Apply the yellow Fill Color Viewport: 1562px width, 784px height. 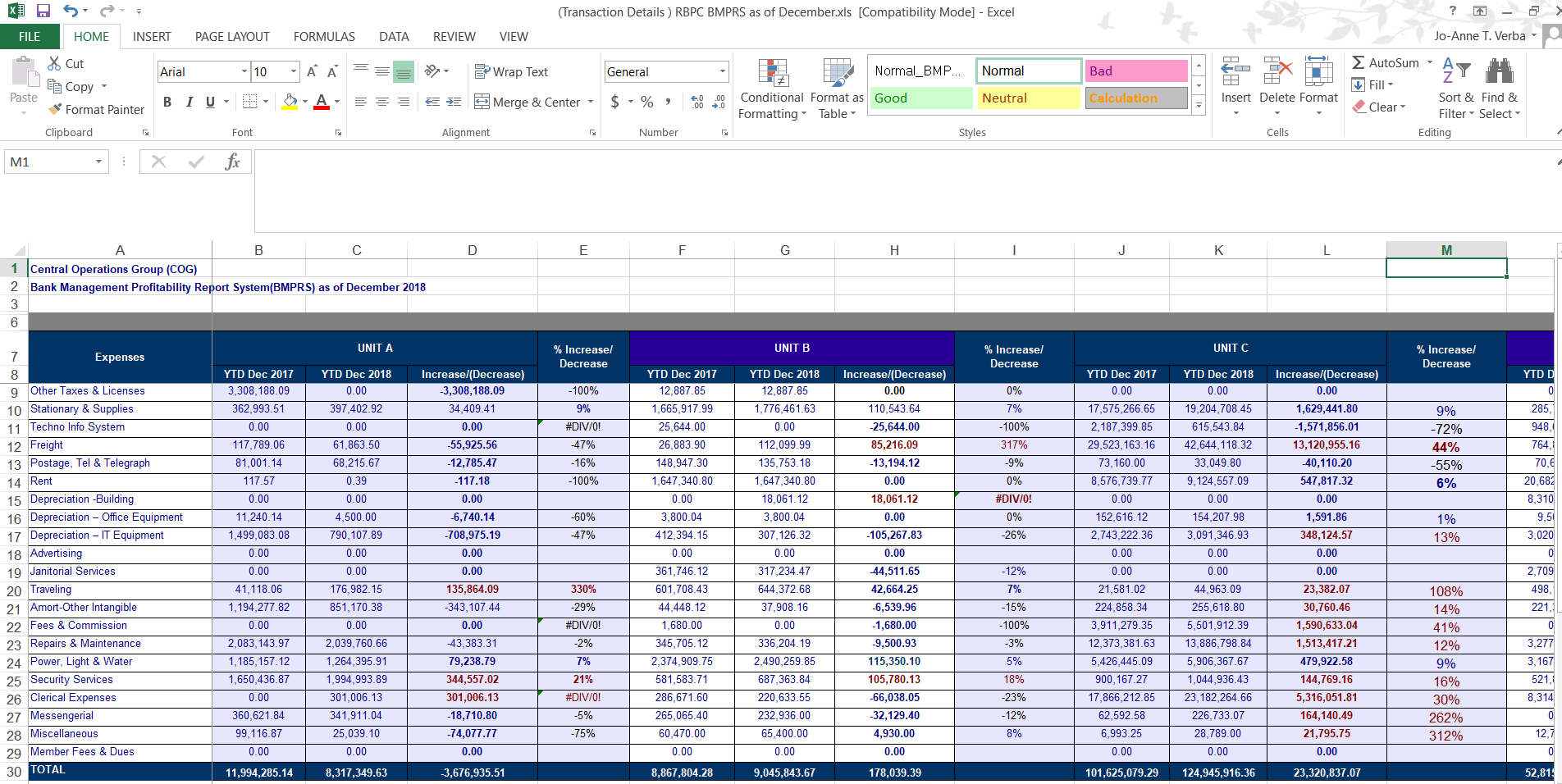click(290, 102)
